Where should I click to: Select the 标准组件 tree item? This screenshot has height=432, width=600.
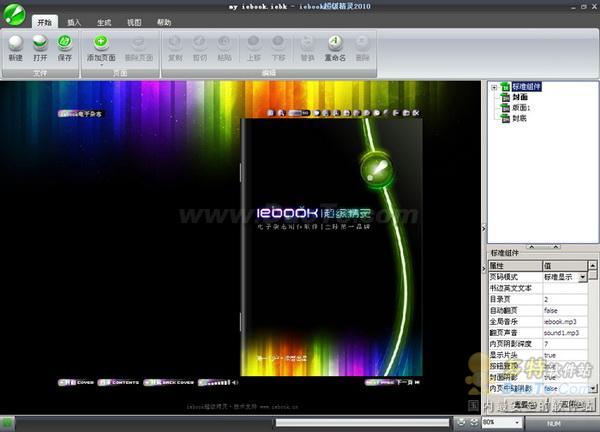[526, 87]
